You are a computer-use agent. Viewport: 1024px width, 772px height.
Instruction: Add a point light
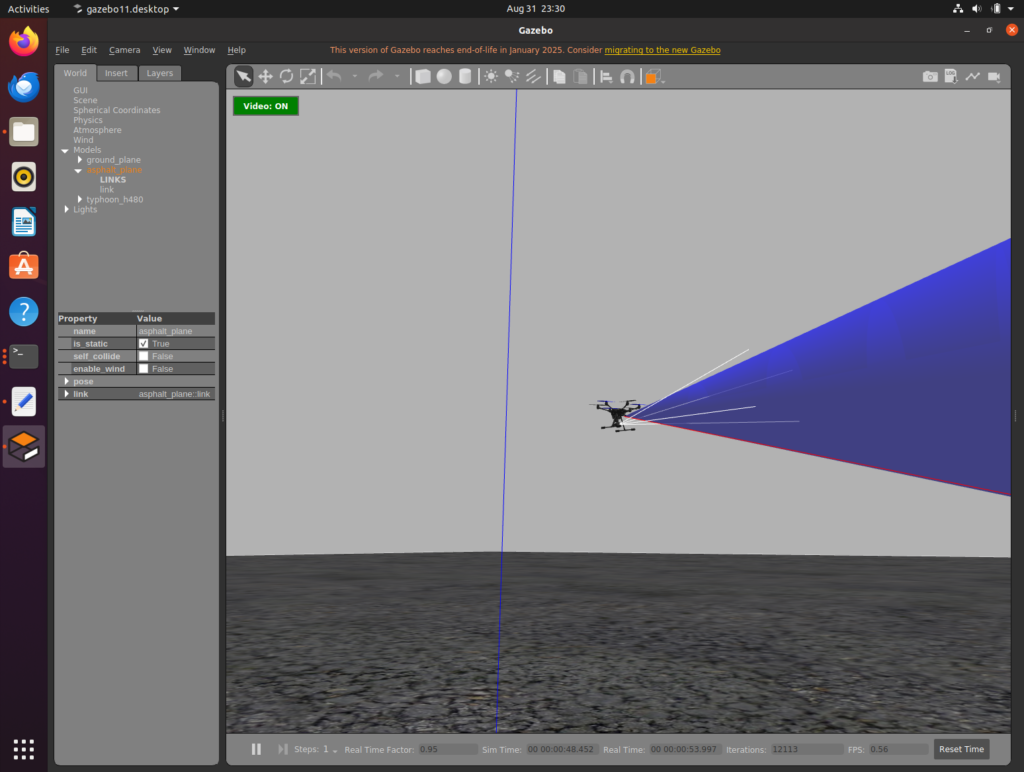(x=491, y=77)
